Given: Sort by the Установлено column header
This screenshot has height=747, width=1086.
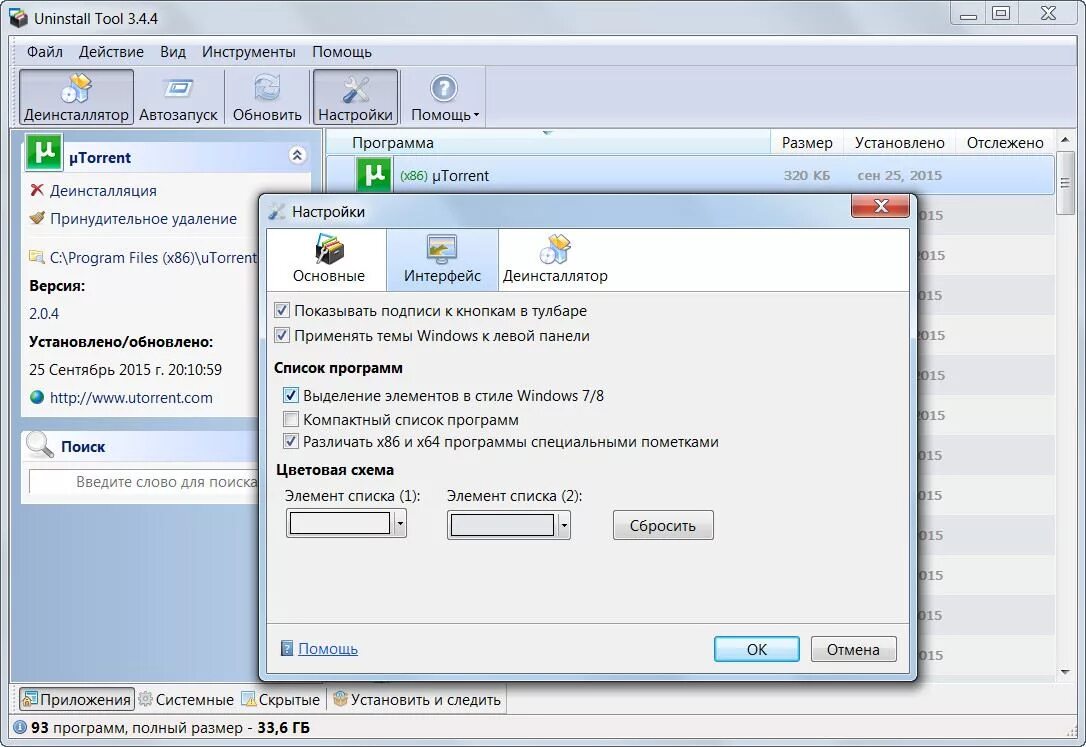Looking at the screenshot, I should click(899, 143).
